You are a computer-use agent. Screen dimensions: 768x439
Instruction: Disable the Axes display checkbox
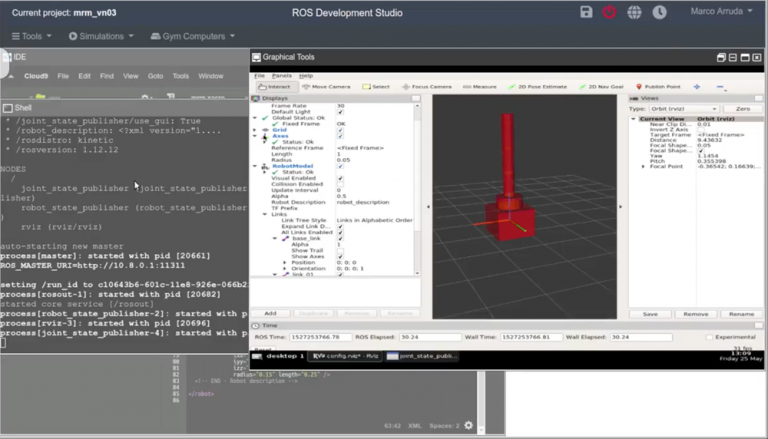coord(340,136)
